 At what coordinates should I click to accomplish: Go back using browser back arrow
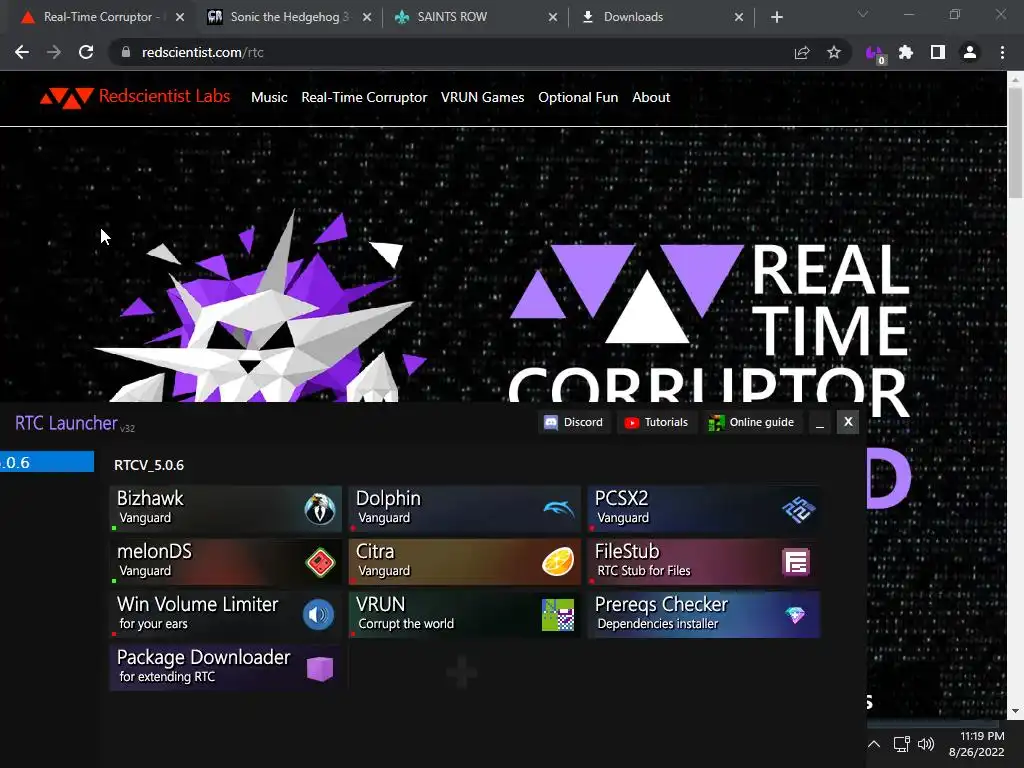click(x=22, y=52)
